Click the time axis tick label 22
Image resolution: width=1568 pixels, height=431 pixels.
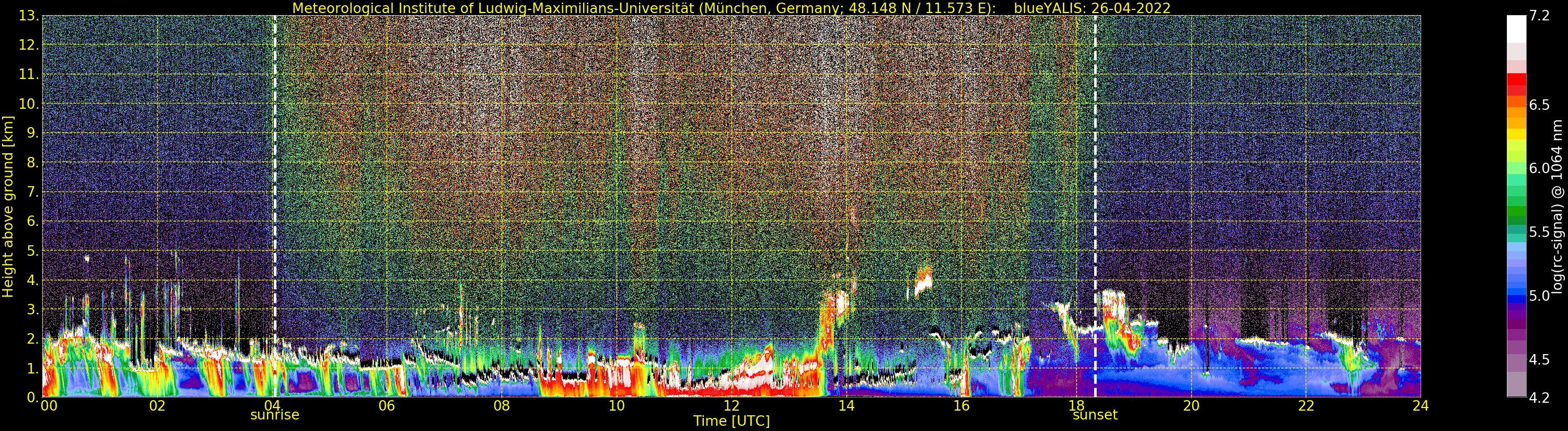pyautogui.click(x=1306, y=406)
